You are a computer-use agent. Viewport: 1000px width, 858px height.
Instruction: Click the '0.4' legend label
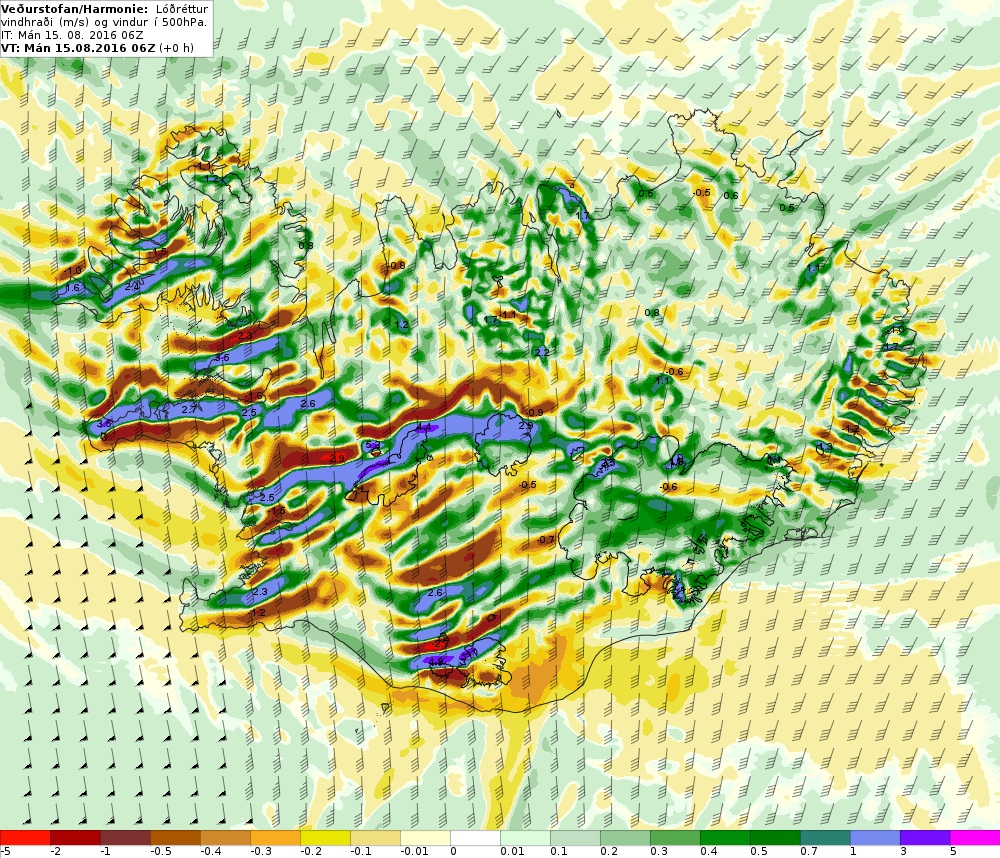point(709,851)
